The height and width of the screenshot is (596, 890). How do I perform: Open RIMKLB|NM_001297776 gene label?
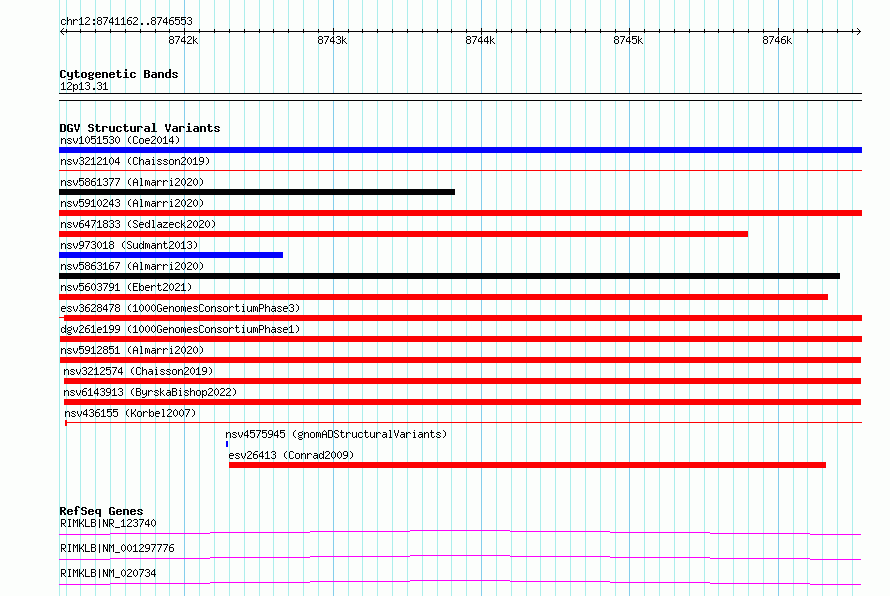tap(117, 548)
